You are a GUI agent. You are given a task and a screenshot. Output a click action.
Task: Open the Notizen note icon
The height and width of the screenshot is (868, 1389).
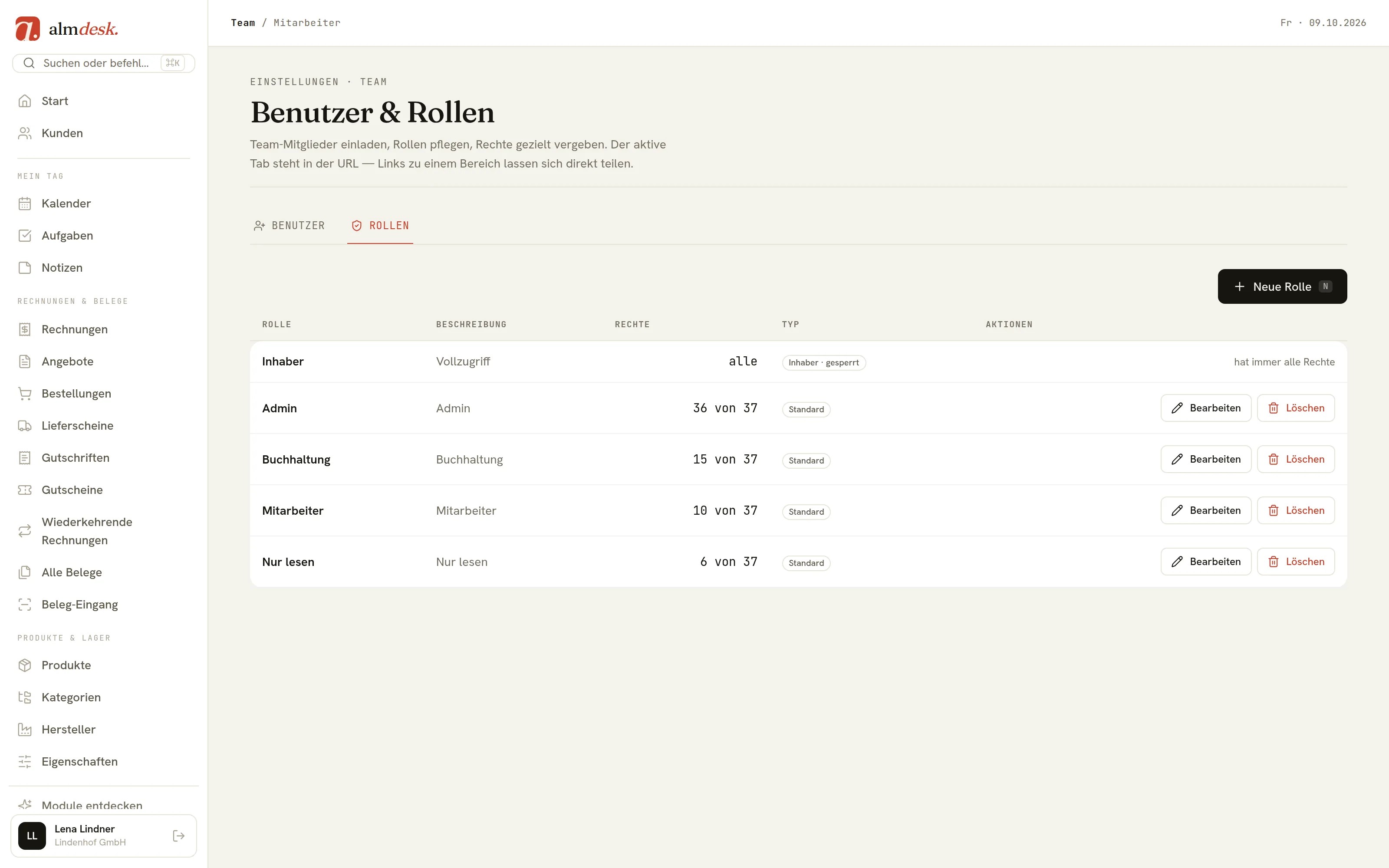click(25, 268)
